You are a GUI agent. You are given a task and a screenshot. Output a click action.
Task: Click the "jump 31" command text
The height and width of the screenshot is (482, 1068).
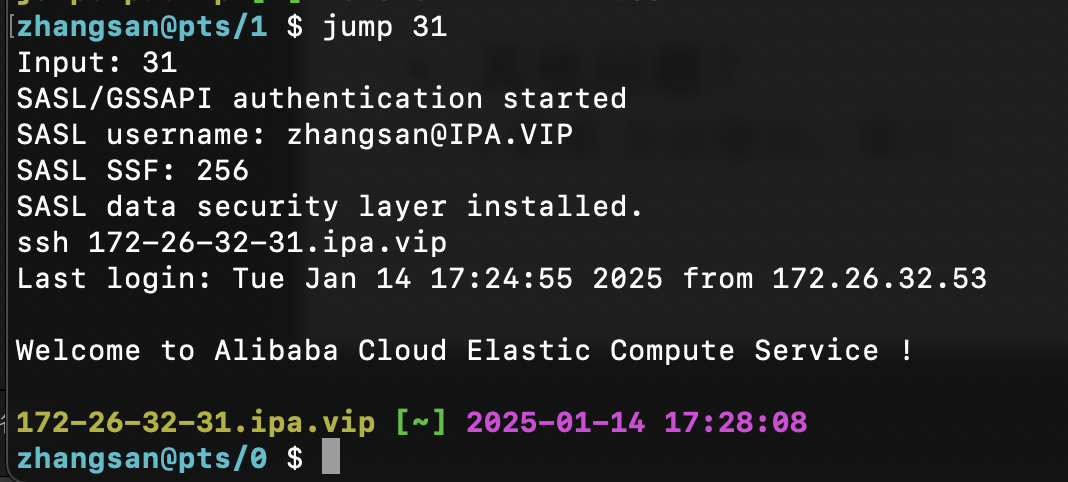pos(385,28)
